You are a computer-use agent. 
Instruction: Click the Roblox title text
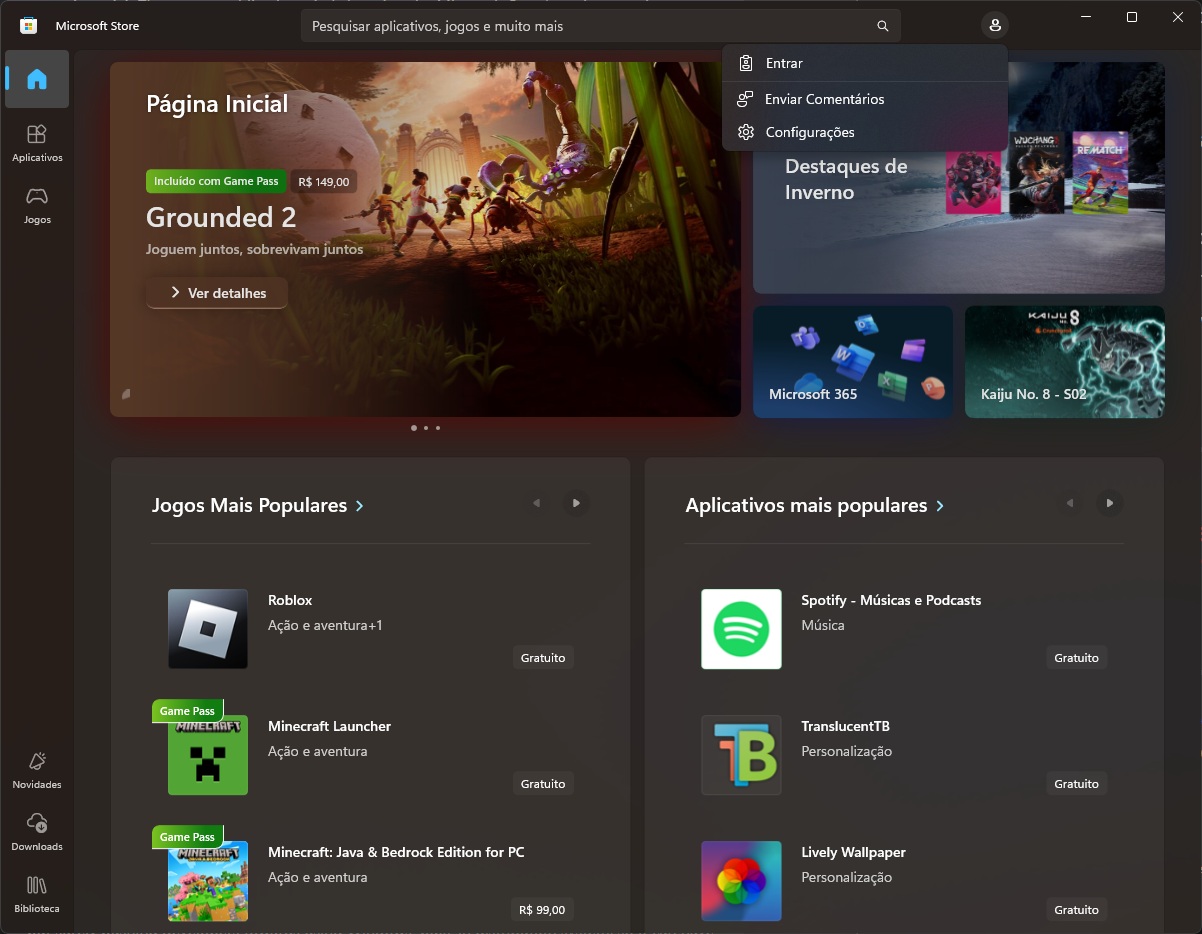[290, 600]
